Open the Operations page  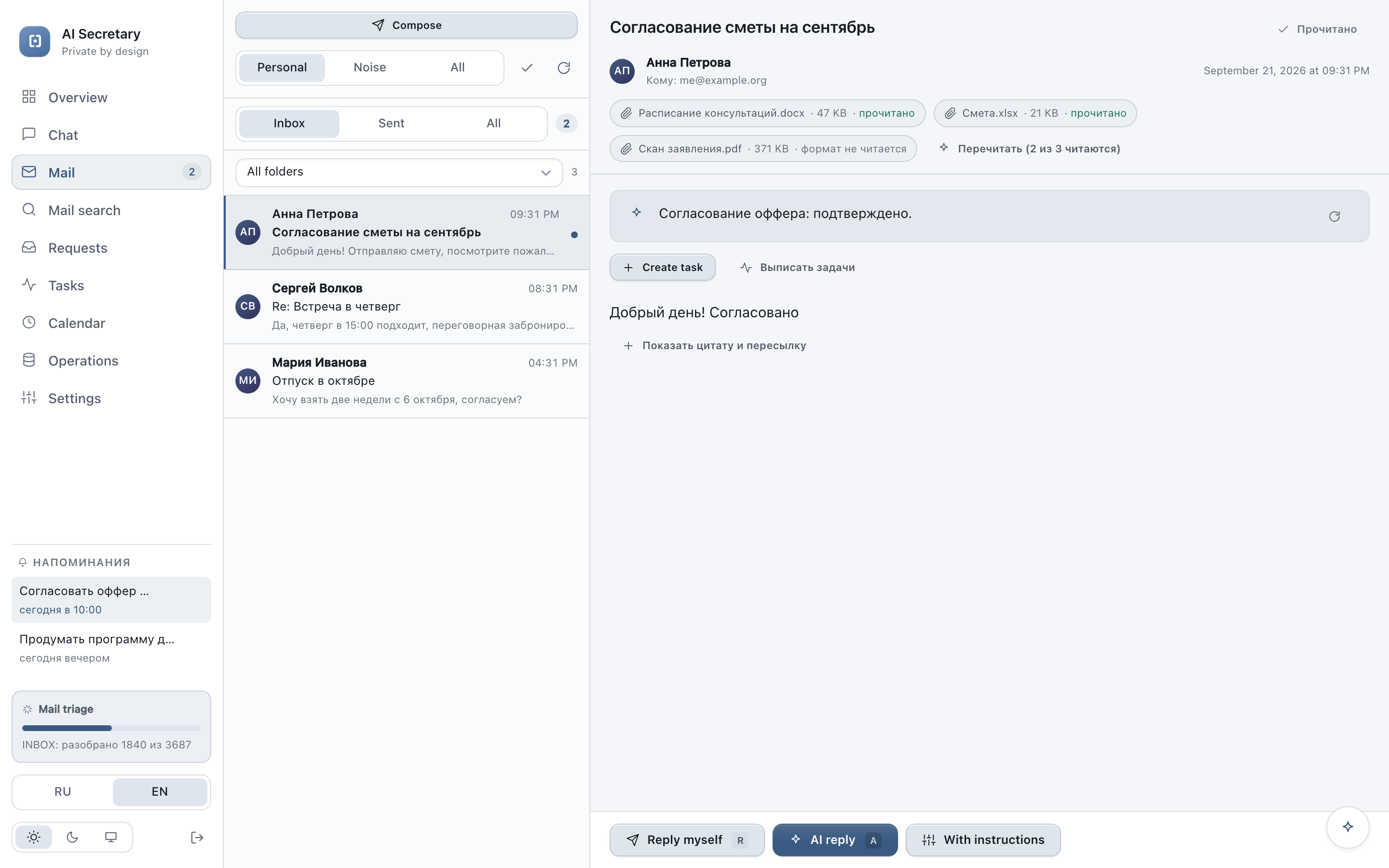point(111,361)
